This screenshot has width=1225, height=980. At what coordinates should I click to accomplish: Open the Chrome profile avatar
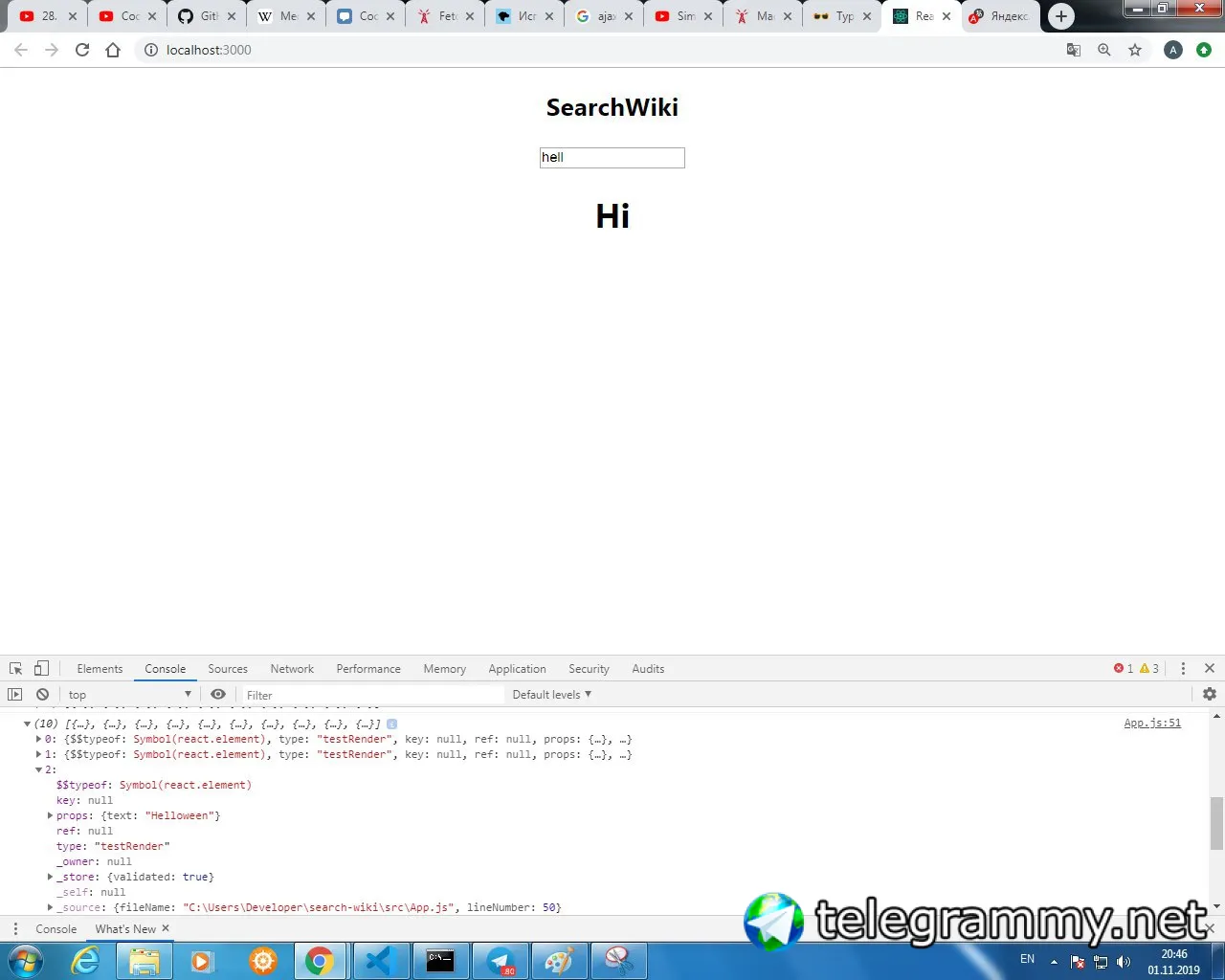[1173, 50]
